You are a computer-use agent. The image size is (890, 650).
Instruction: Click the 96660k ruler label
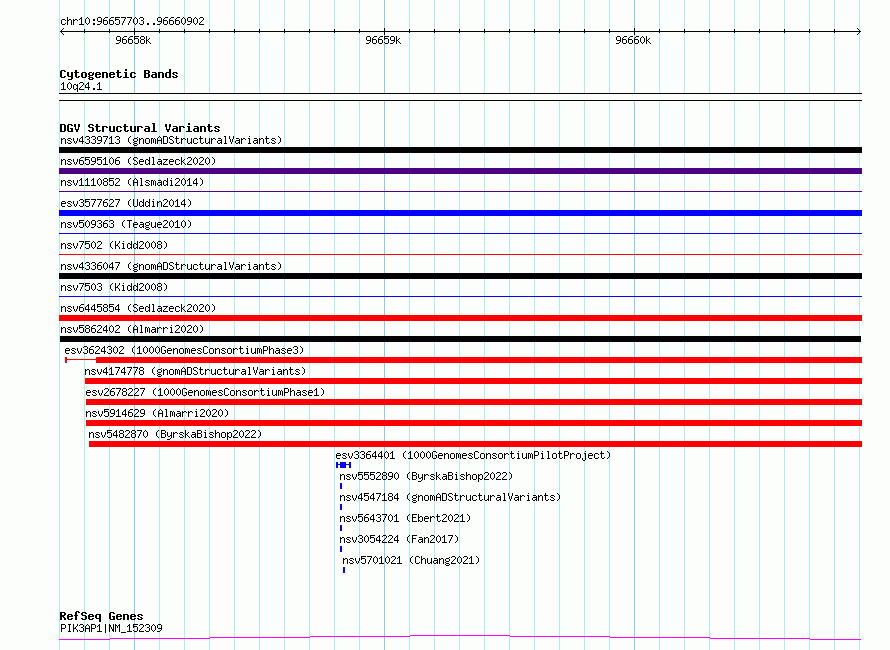(633, 40)
